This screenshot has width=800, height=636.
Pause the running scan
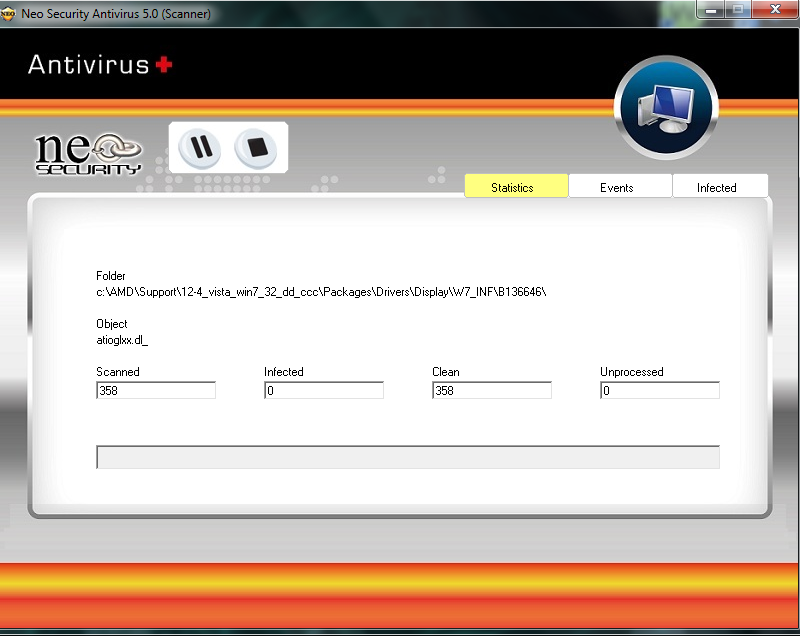coord(199,147)
